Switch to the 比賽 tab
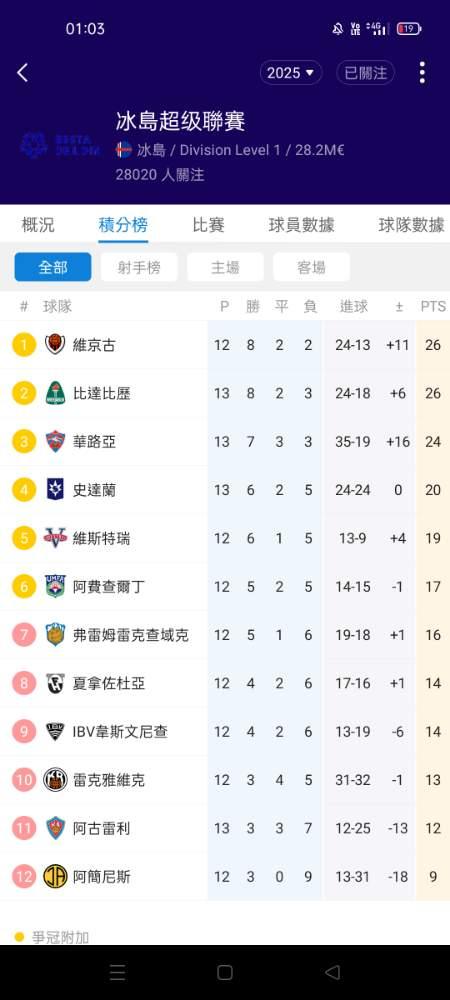This screenshot has width=450, height=1000. coord(208,225)
